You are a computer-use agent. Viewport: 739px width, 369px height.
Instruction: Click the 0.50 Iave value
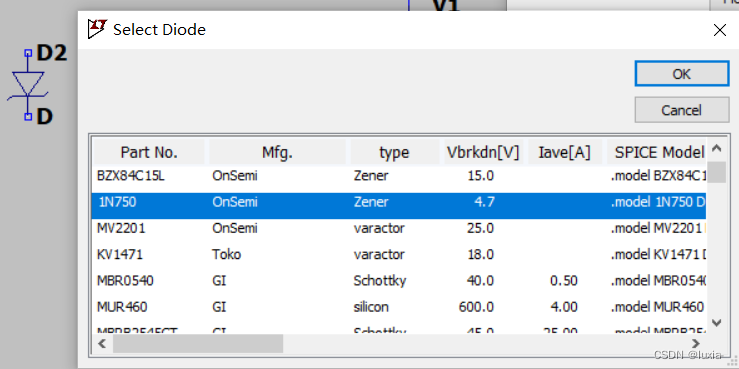click(564, 281)
